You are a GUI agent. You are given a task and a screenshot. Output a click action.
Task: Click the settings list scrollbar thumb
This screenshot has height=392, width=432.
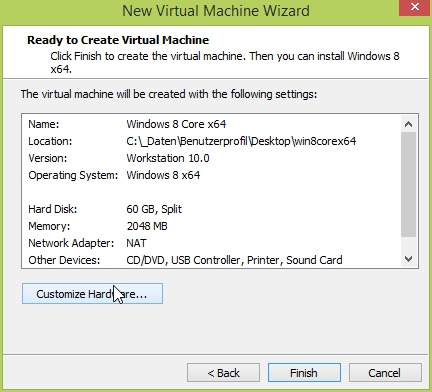pos(409,185)
